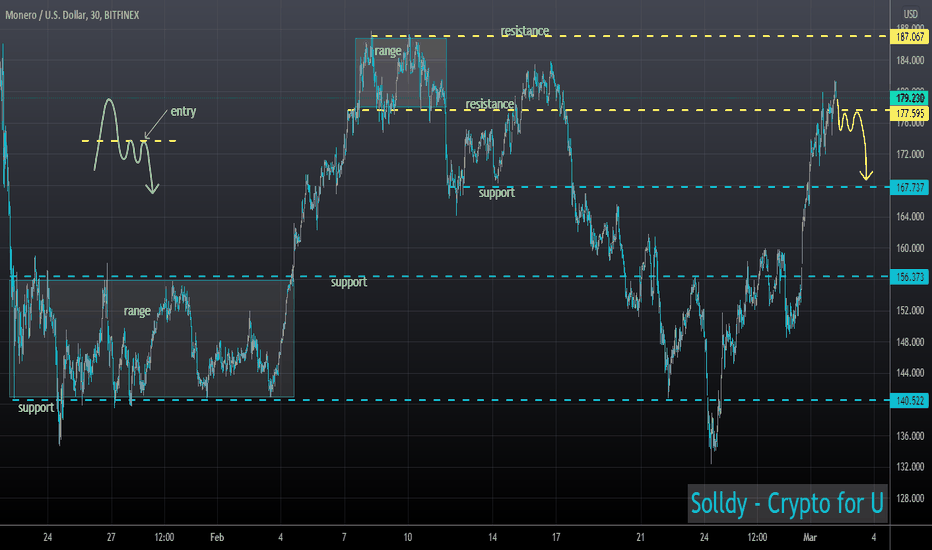932x550 pixels.
Task: Click "support" label under the 140.522 line
Action: click(36, 408)
